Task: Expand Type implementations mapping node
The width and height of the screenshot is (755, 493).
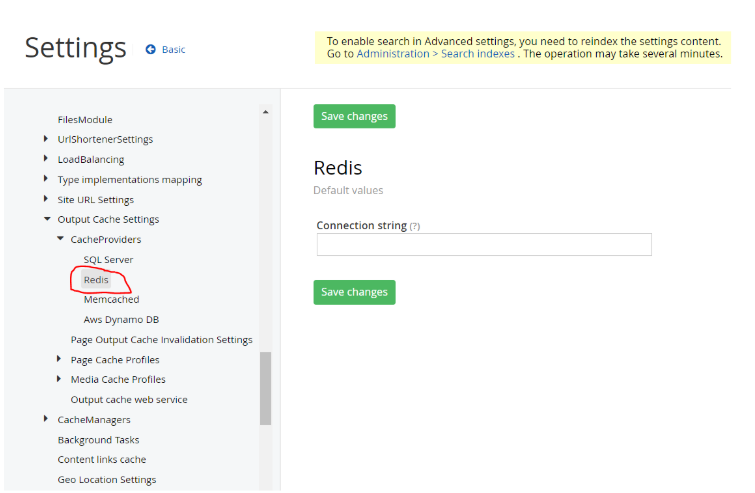Action: [46, 179]
